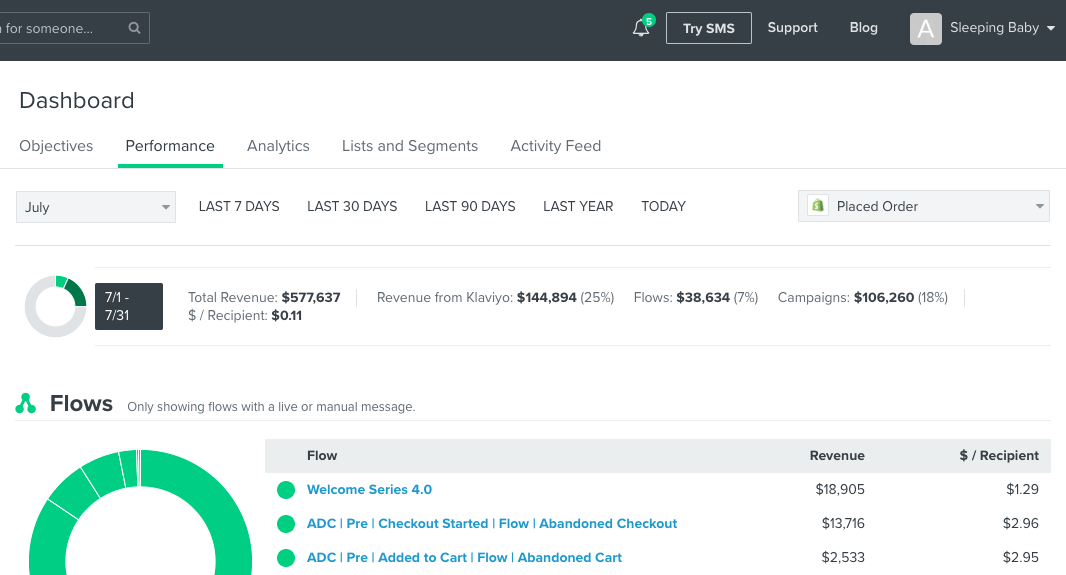Click the Try SMS button

pos(708,28)
